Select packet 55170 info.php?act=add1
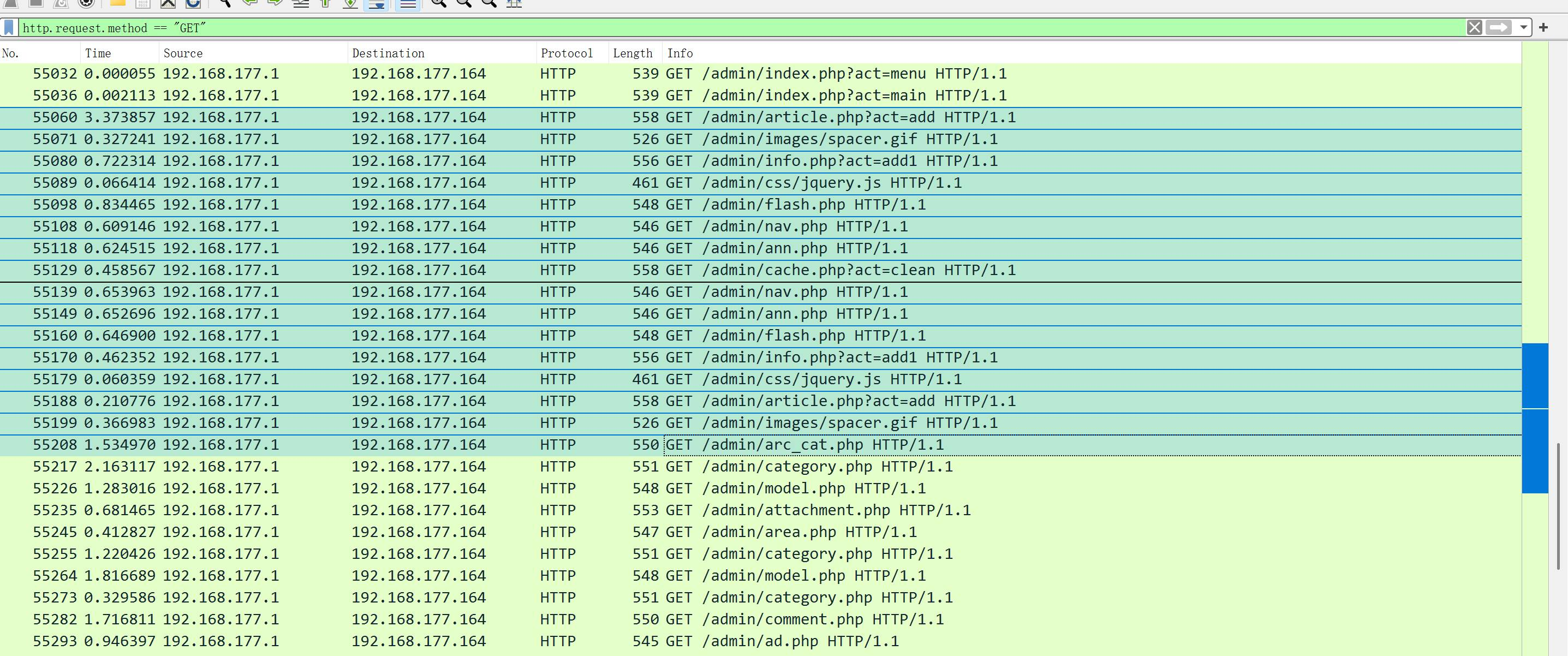Image resolution: width=1568 pixels, height=656 pixels. pyautogui.click(x=761, y=359)
